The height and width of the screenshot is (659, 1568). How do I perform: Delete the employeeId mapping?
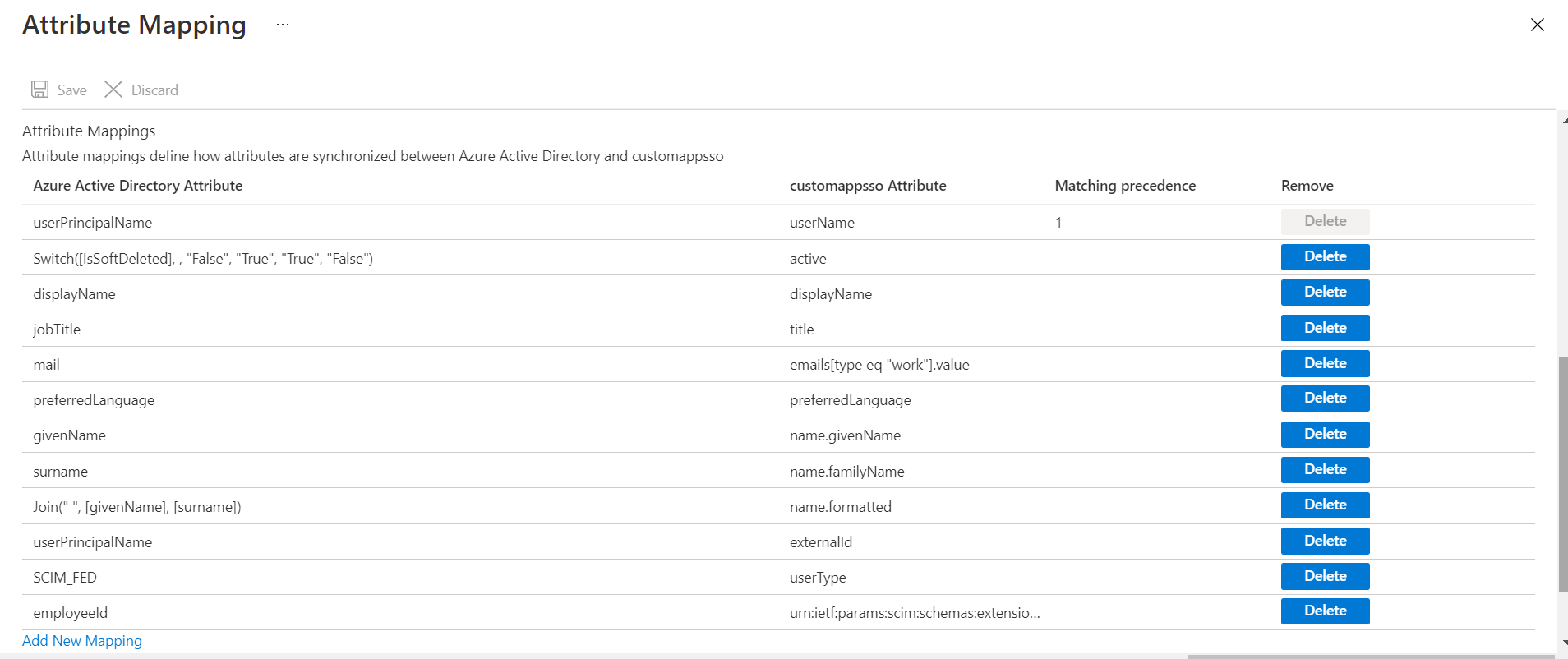(1325, 611)
